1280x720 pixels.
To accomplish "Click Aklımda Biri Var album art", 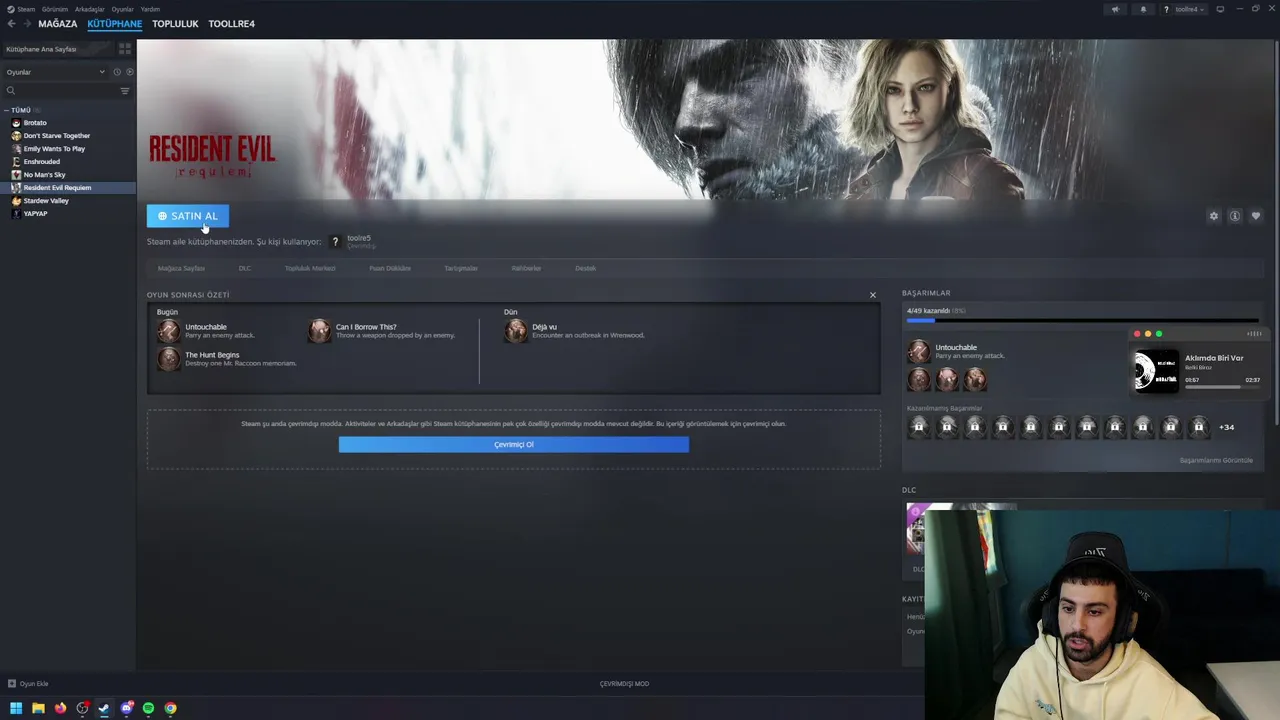I will click(1156, 369).
